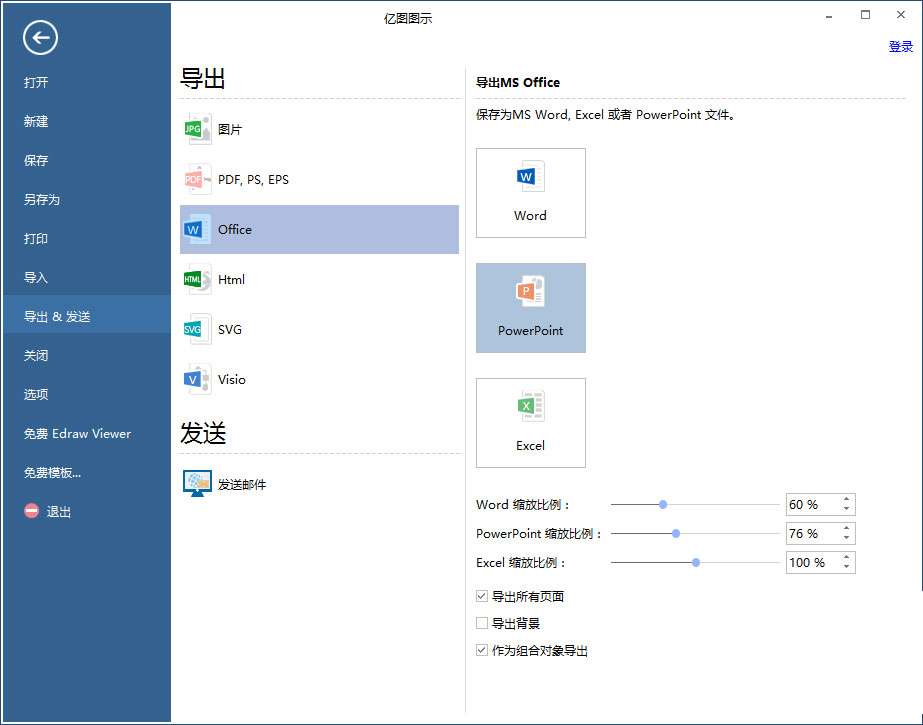Click the back arrow to return

(39, 37)
